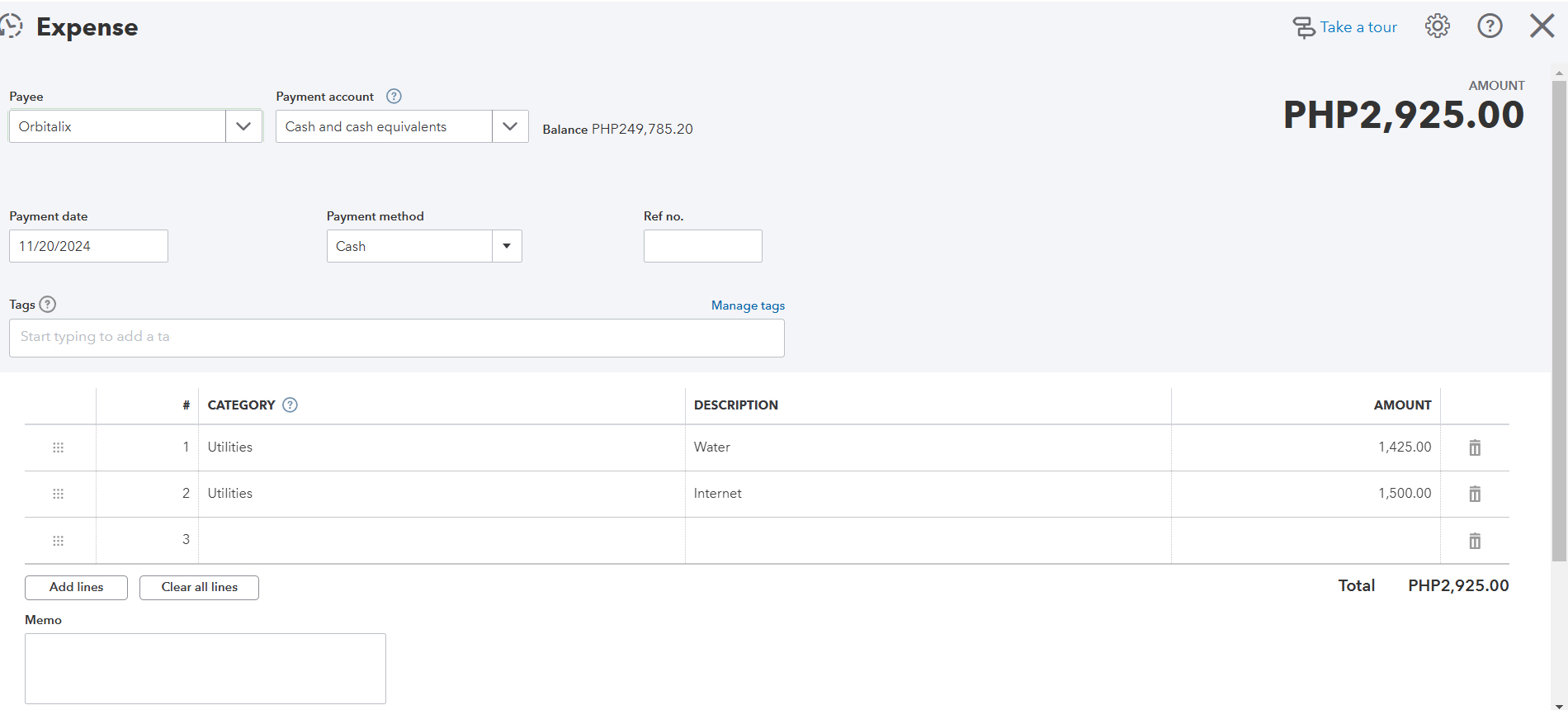Click the Category column help icon
The width and height of the screenshot is (1568, 710).
(x=290, y=405)
